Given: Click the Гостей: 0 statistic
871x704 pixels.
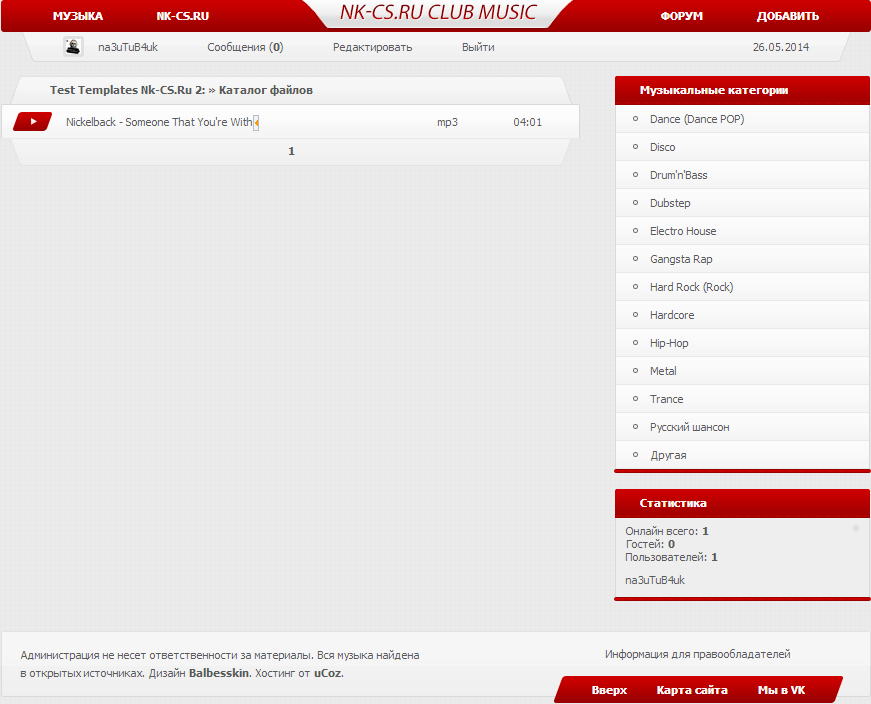Looking at the screenshot, I should (650, 544).
